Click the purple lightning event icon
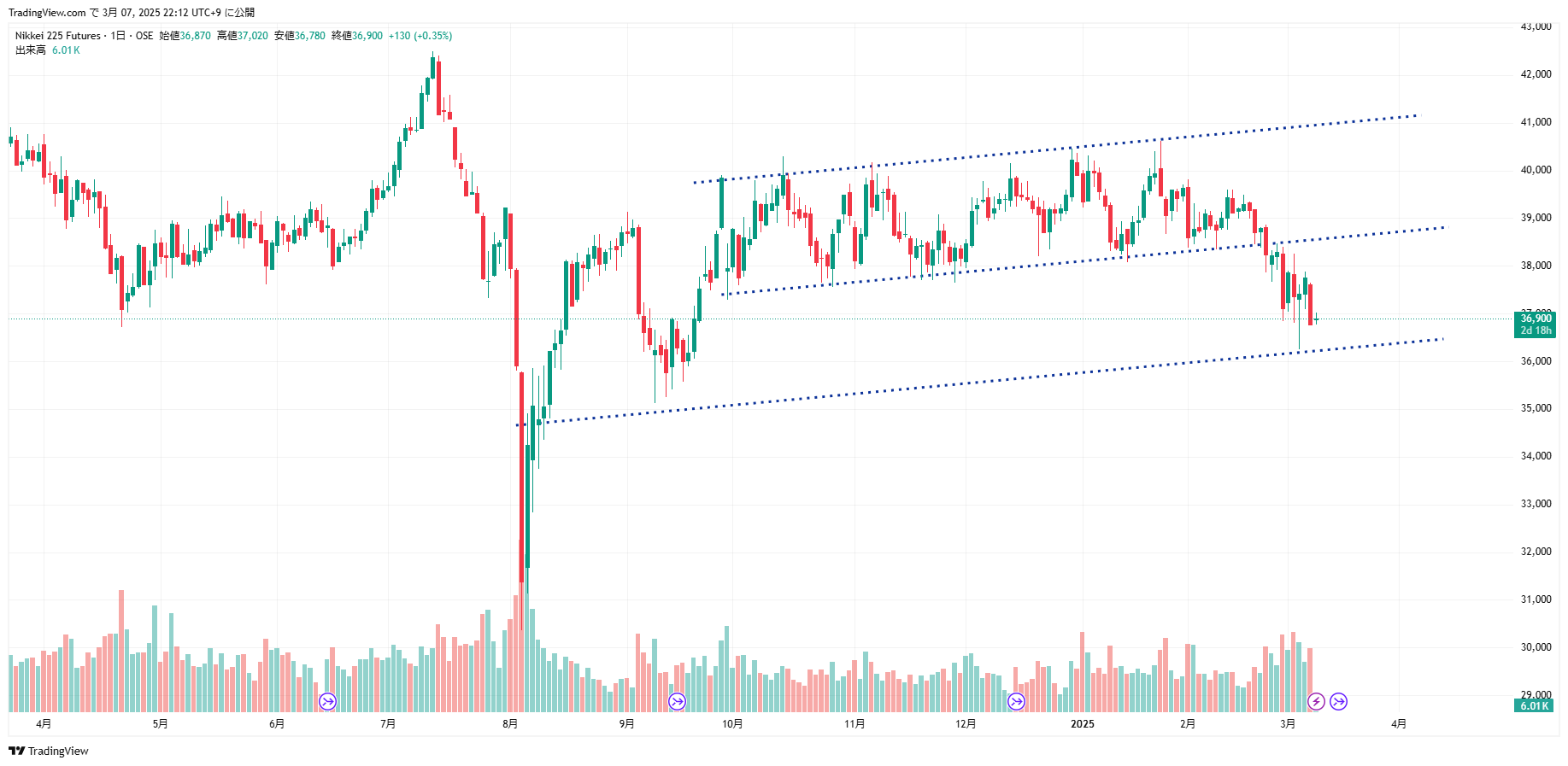 pyautogui.click(x=1316, y=702)
